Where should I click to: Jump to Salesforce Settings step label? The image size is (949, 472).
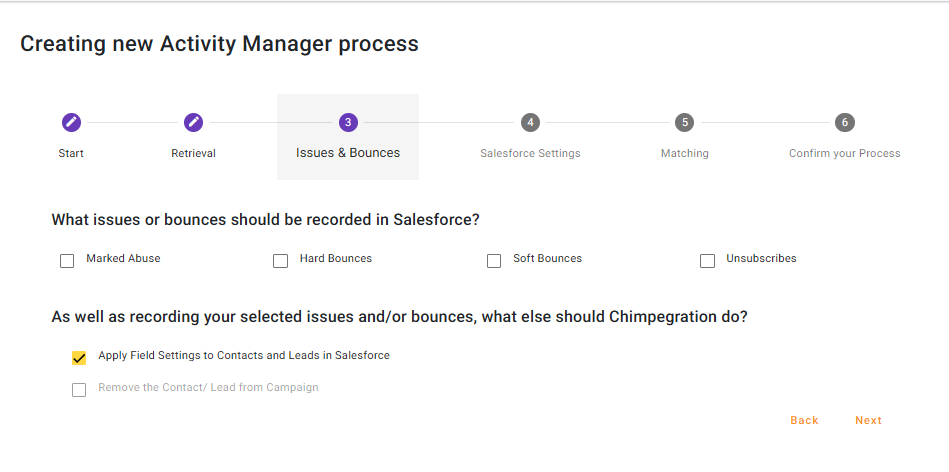click(x=530, y=154)
